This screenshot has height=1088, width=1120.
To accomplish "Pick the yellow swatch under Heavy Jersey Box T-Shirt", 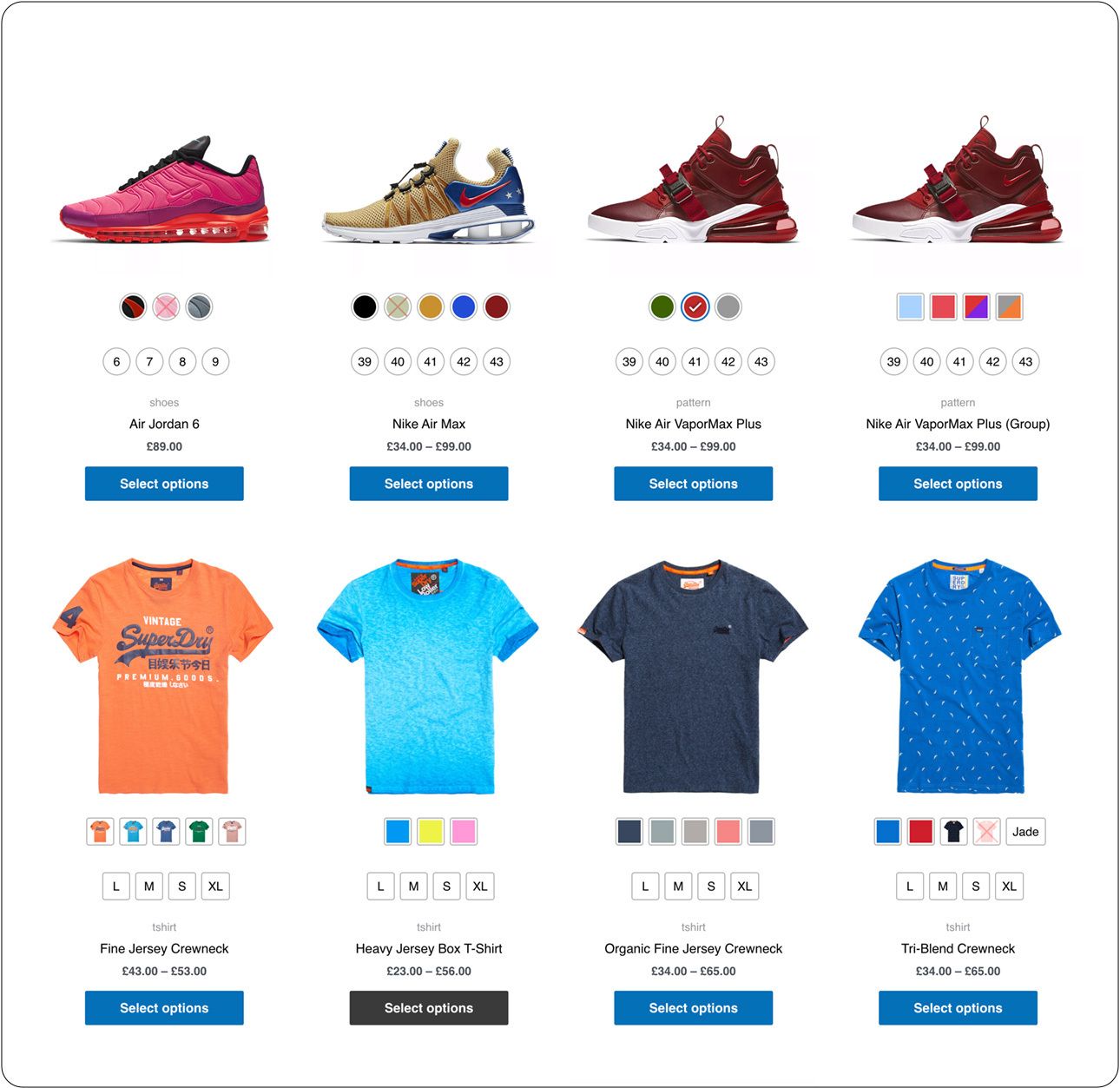I will point(431,832).
